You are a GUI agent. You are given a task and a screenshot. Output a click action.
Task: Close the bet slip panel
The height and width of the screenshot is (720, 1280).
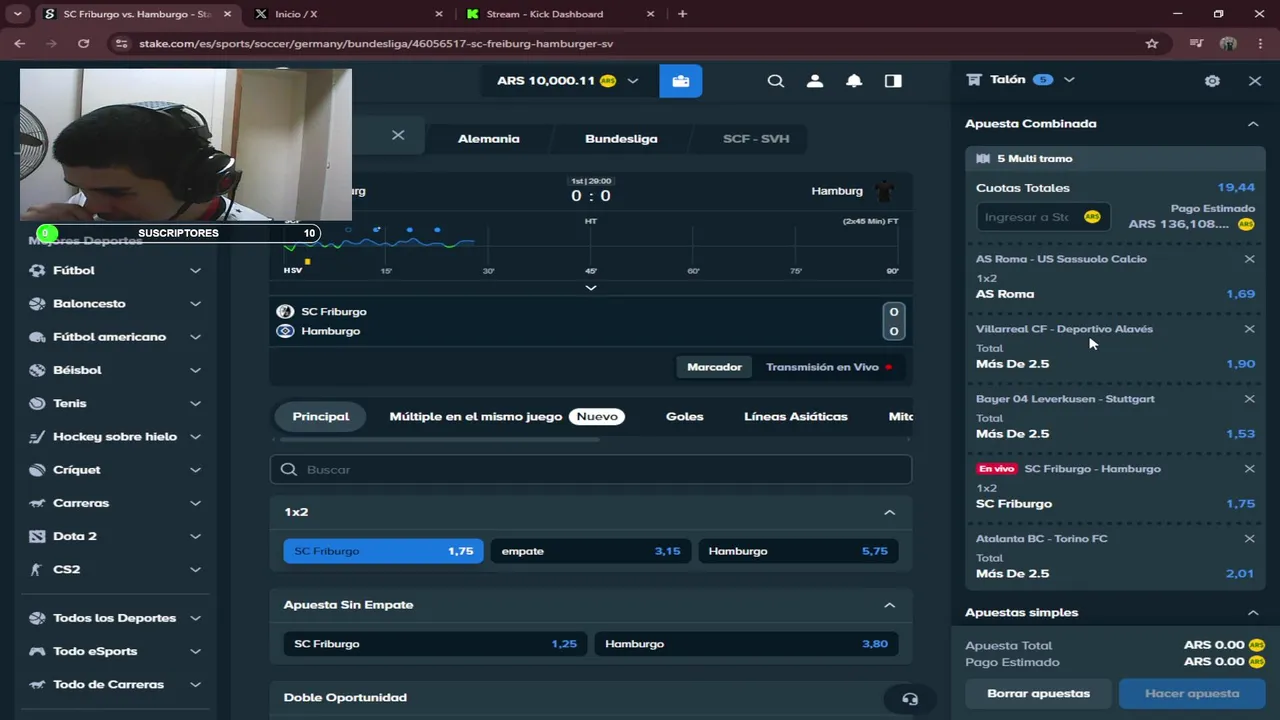pyautogui.click(x=1255, y=81)
